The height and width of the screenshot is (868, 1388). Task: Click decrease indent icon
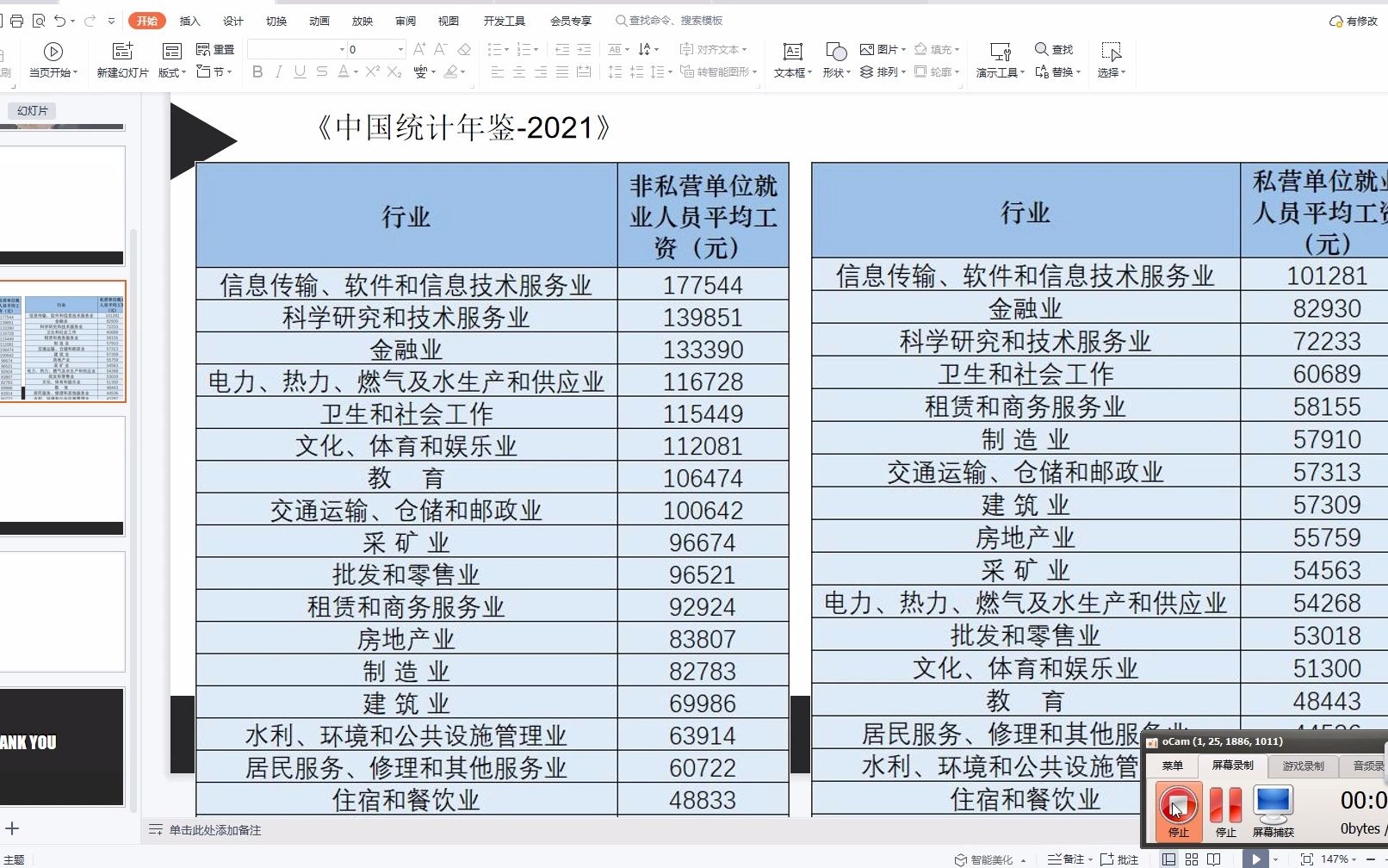coord(562,49)
